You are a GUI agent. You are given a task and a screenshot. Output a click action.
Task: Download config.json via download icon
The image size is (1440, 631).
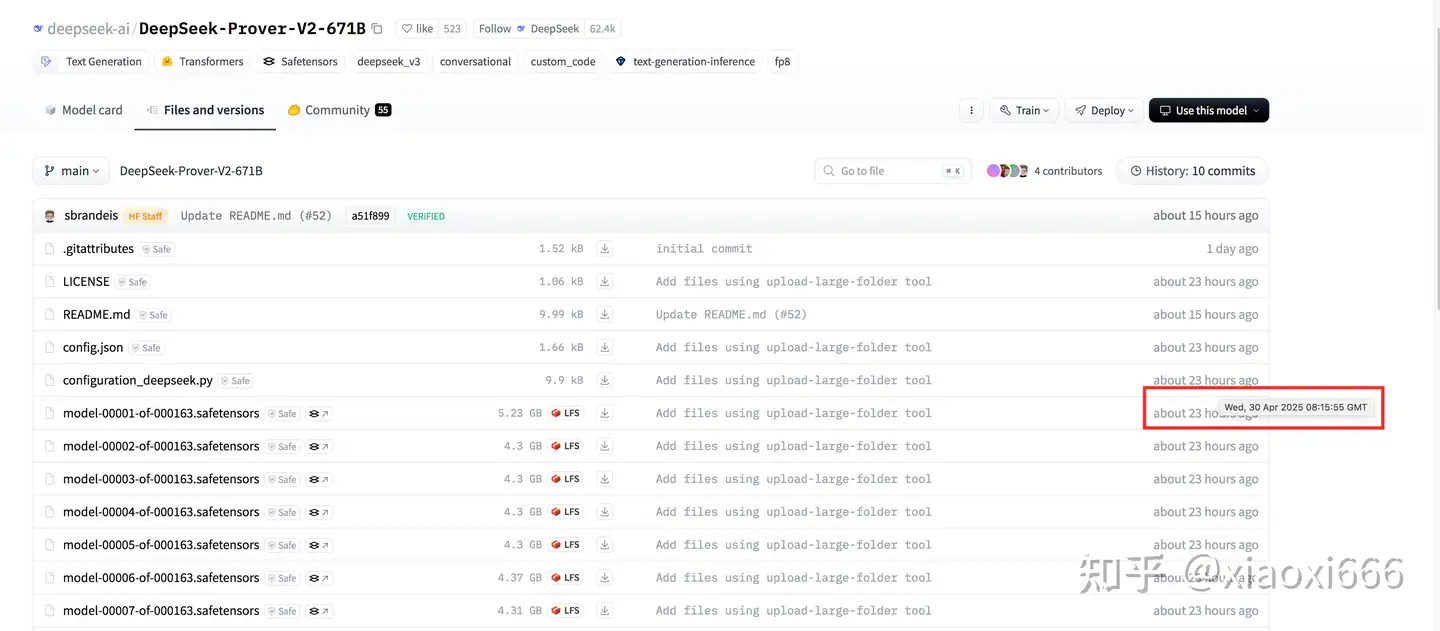pos(605,348)
